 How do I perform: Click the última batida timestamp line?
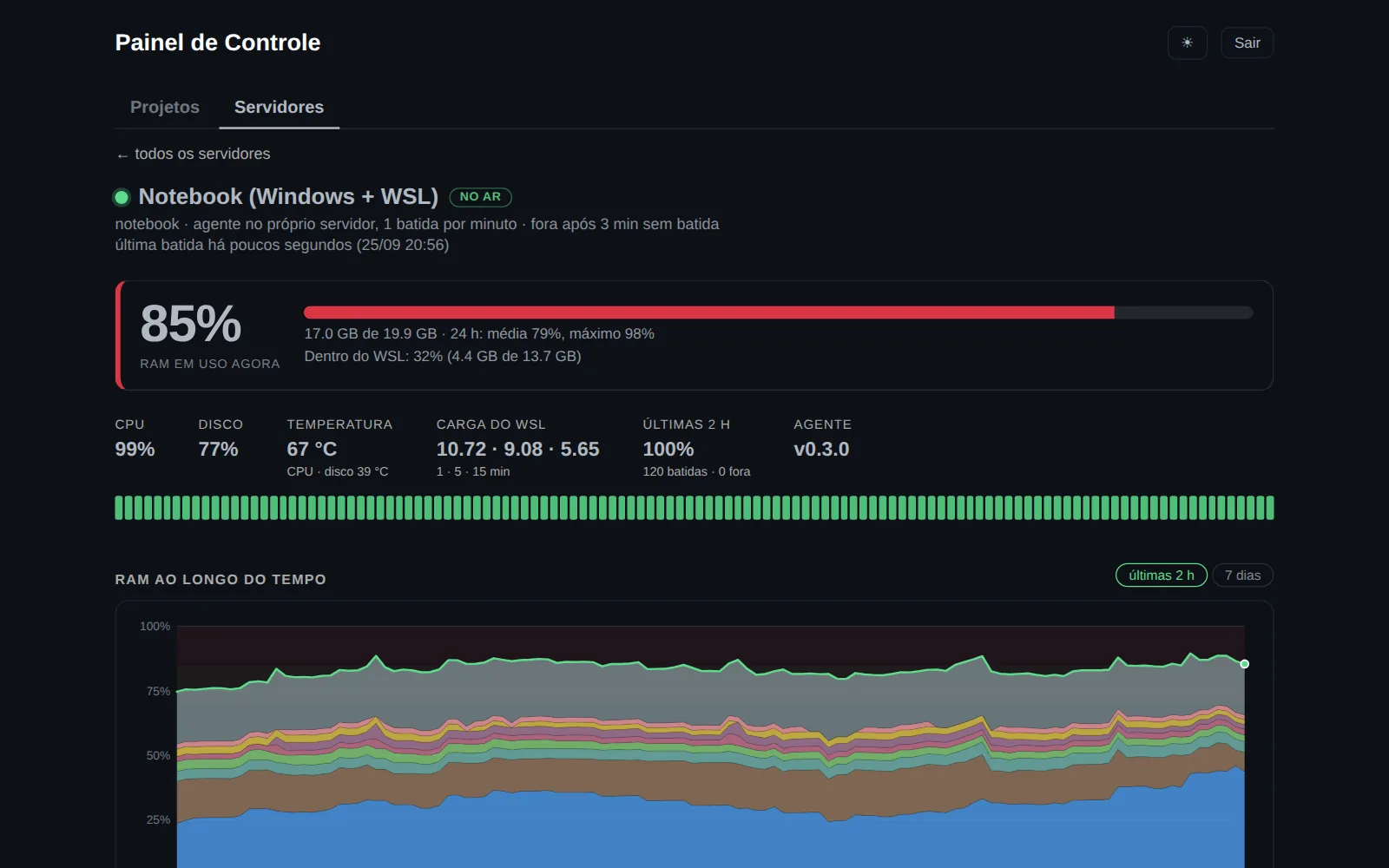click(282, 245)
